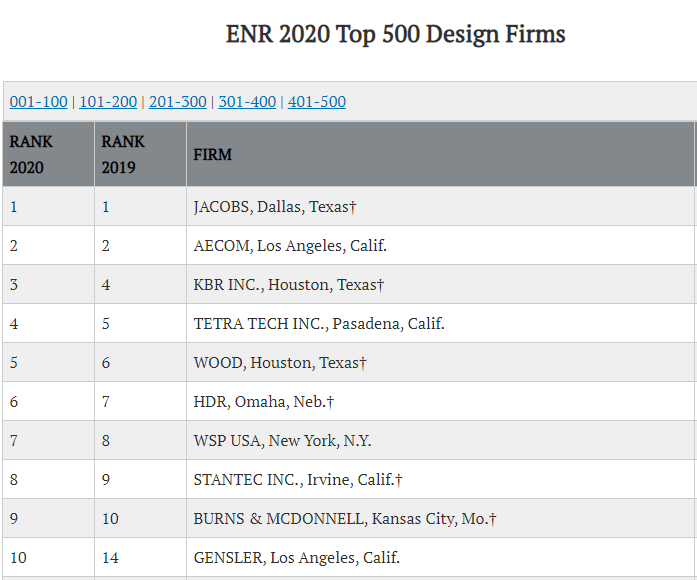
Task: Click the ENR 2020 Top 500 Design Firms title
Action: click(395, 34)
